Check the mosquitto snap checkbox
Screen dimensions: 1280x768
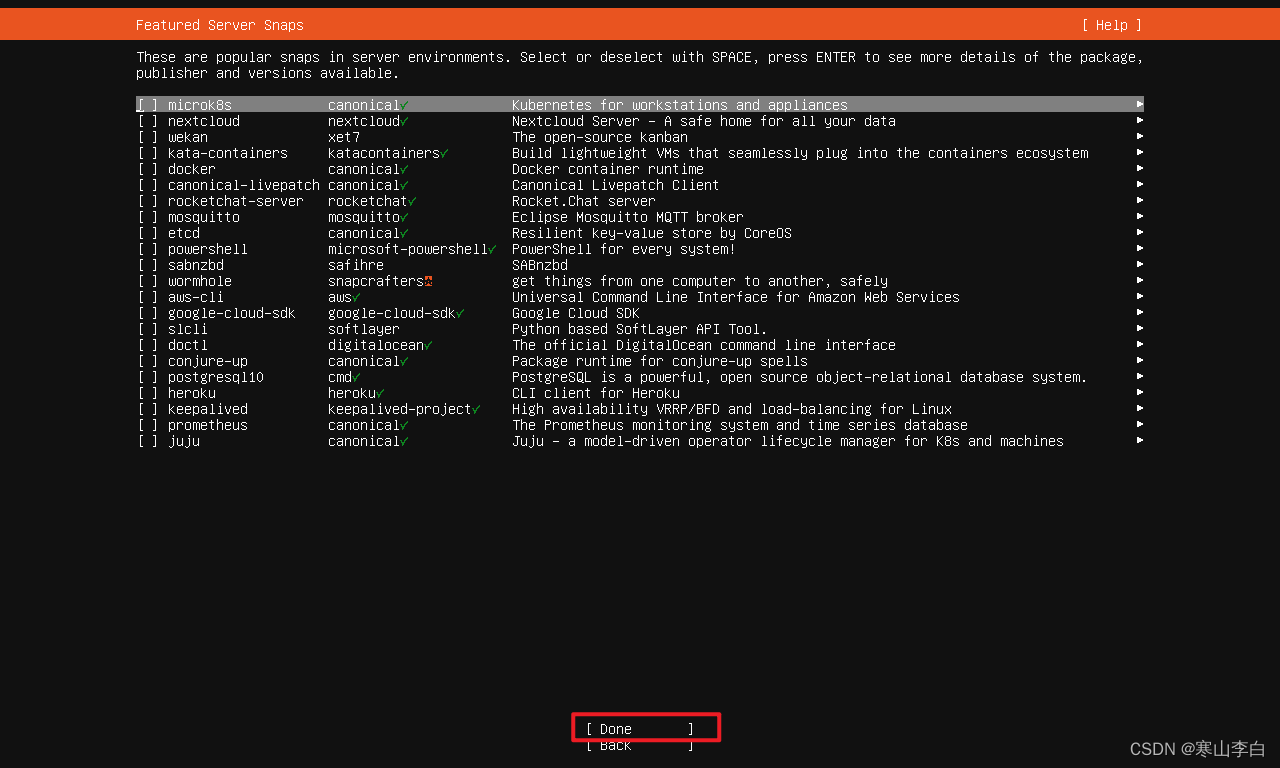(x=148, y=217)
